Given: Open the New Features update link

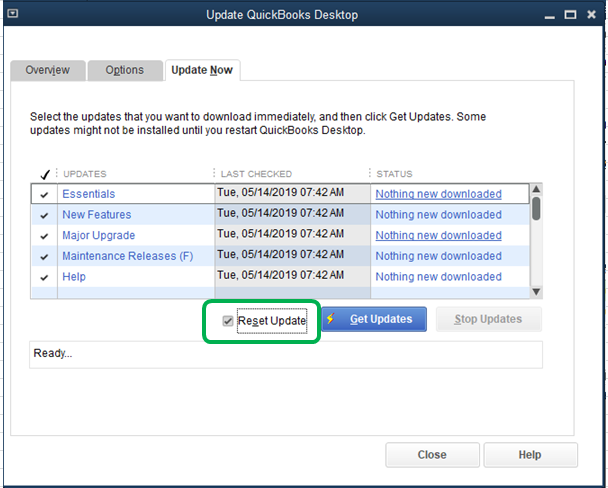Looking at the screenshot, I should point(97,214).
